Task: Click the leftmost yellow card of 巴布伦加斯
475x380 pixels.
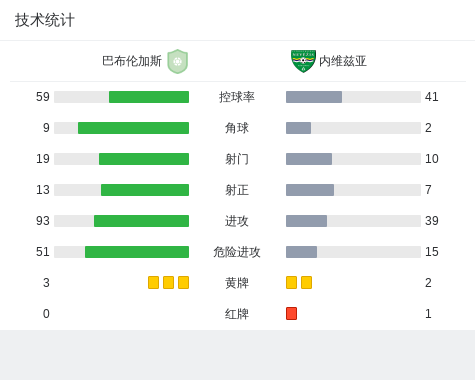Action: tap(153, 282)
